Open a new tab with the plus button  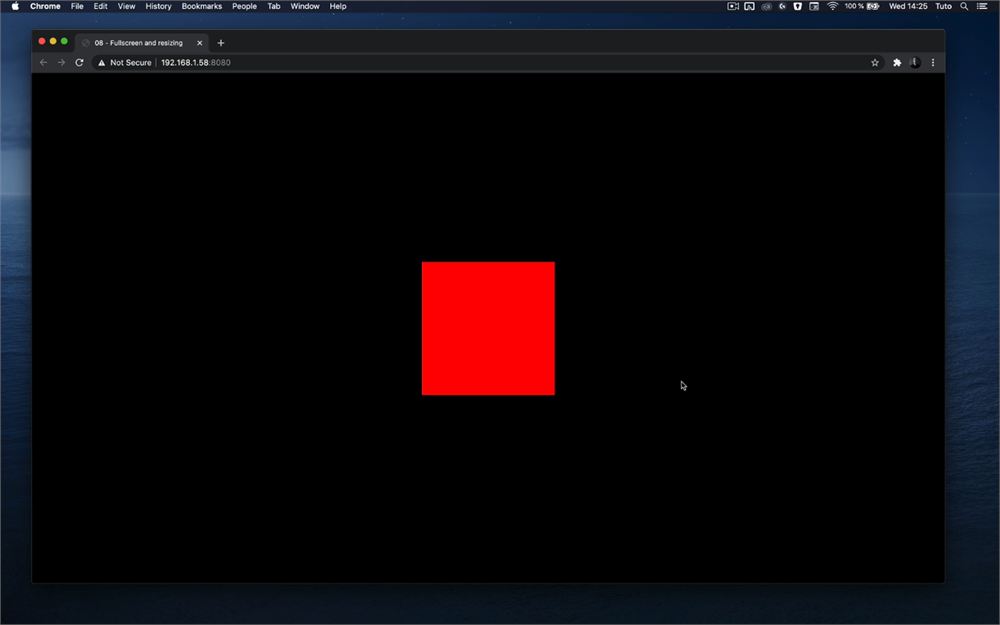point(221,43)
